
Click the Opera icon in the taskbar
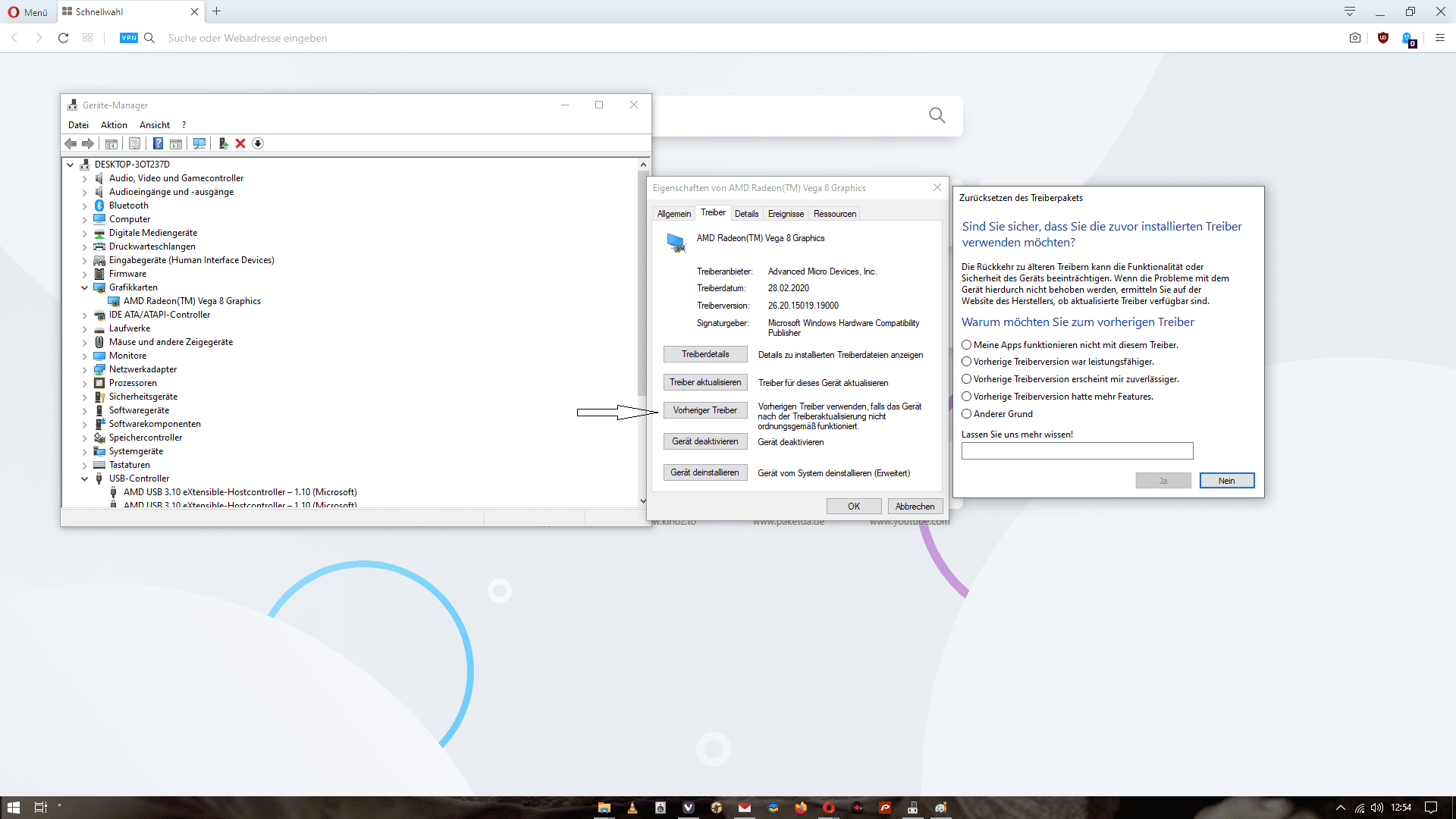coord(829,808)
